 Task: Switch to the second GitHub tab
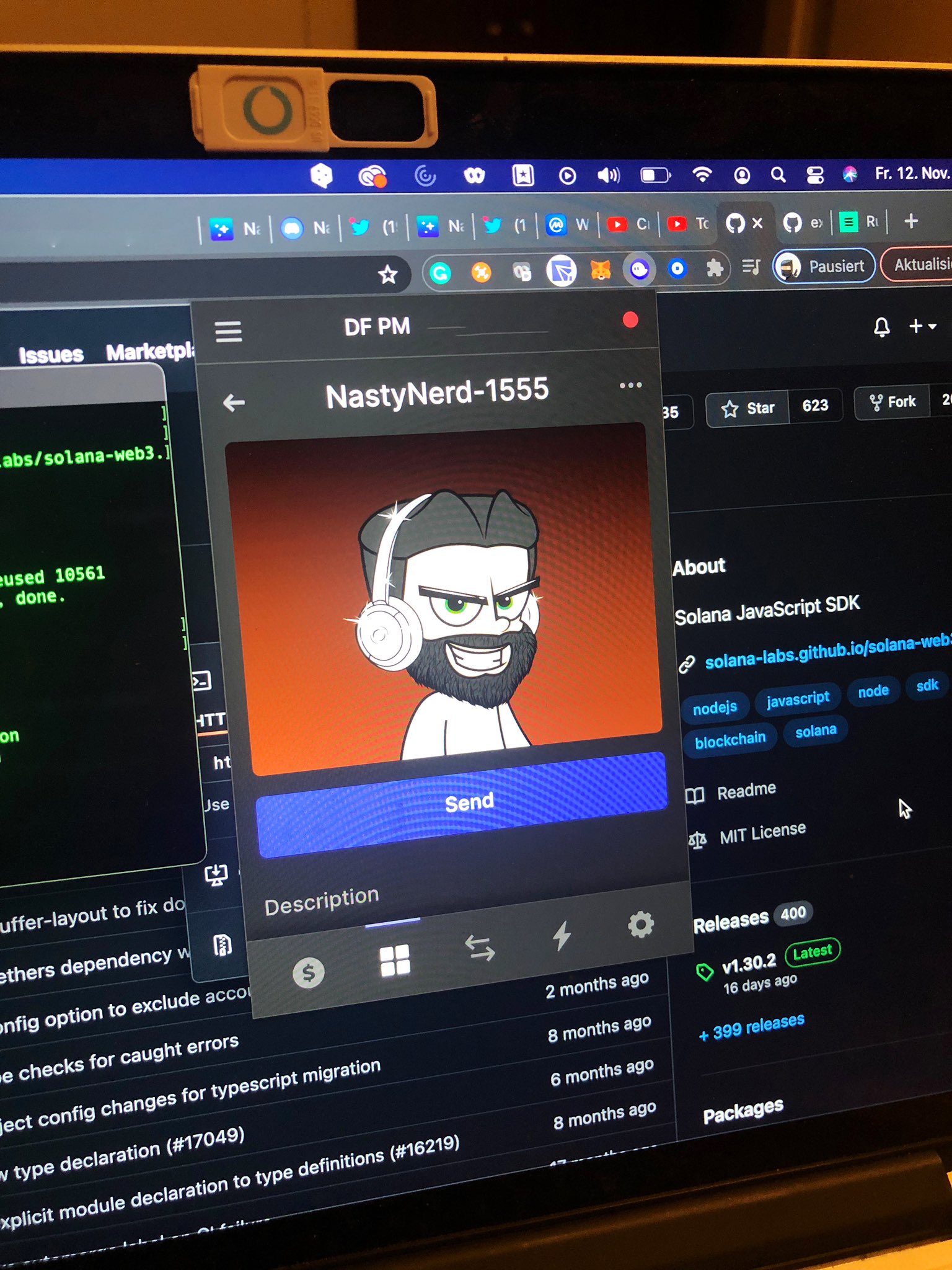tap(803, 223)
